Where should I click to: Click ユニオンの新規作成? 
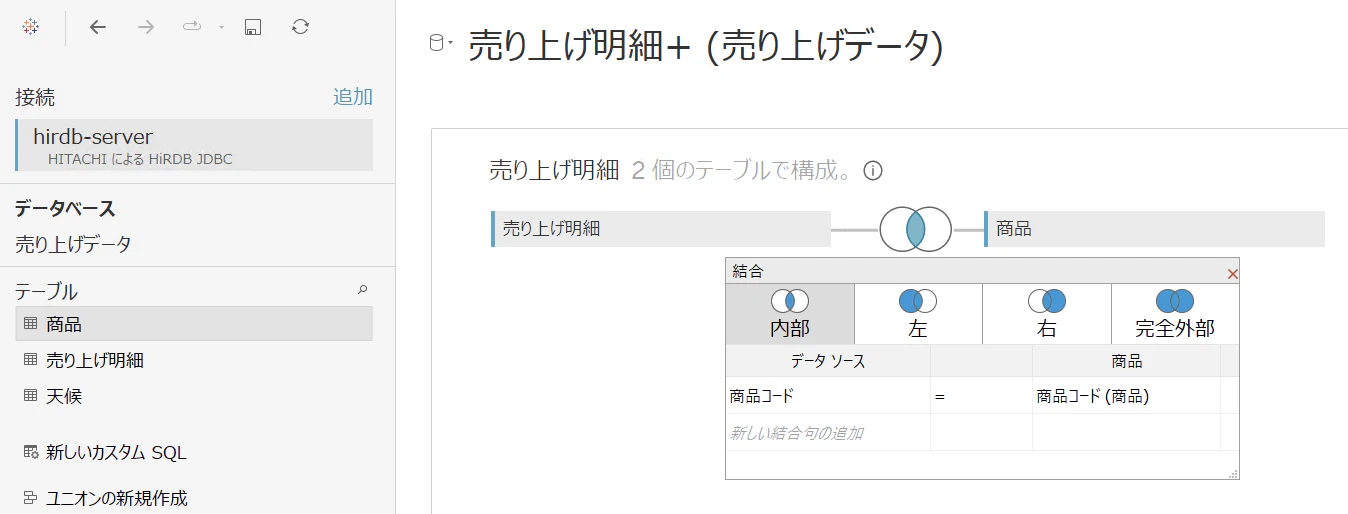coord(116,498)
